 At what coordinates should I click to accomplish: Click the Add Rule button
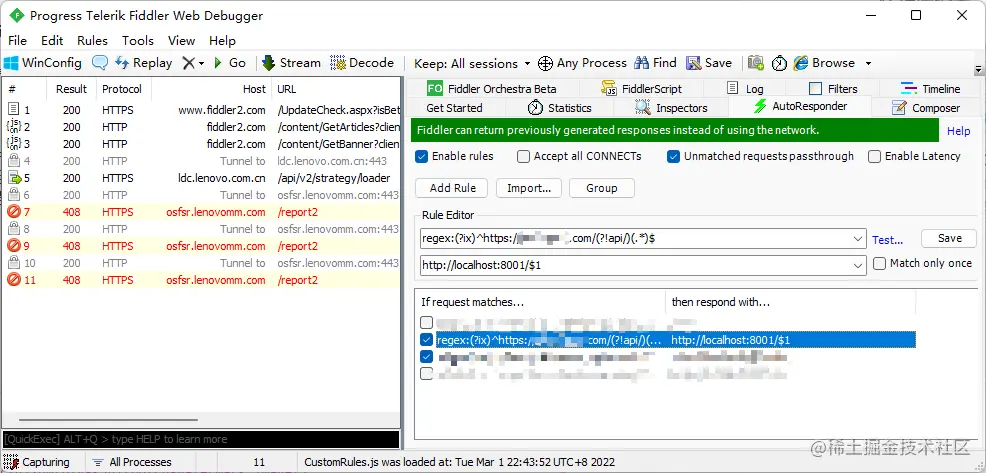coord(453,188)
